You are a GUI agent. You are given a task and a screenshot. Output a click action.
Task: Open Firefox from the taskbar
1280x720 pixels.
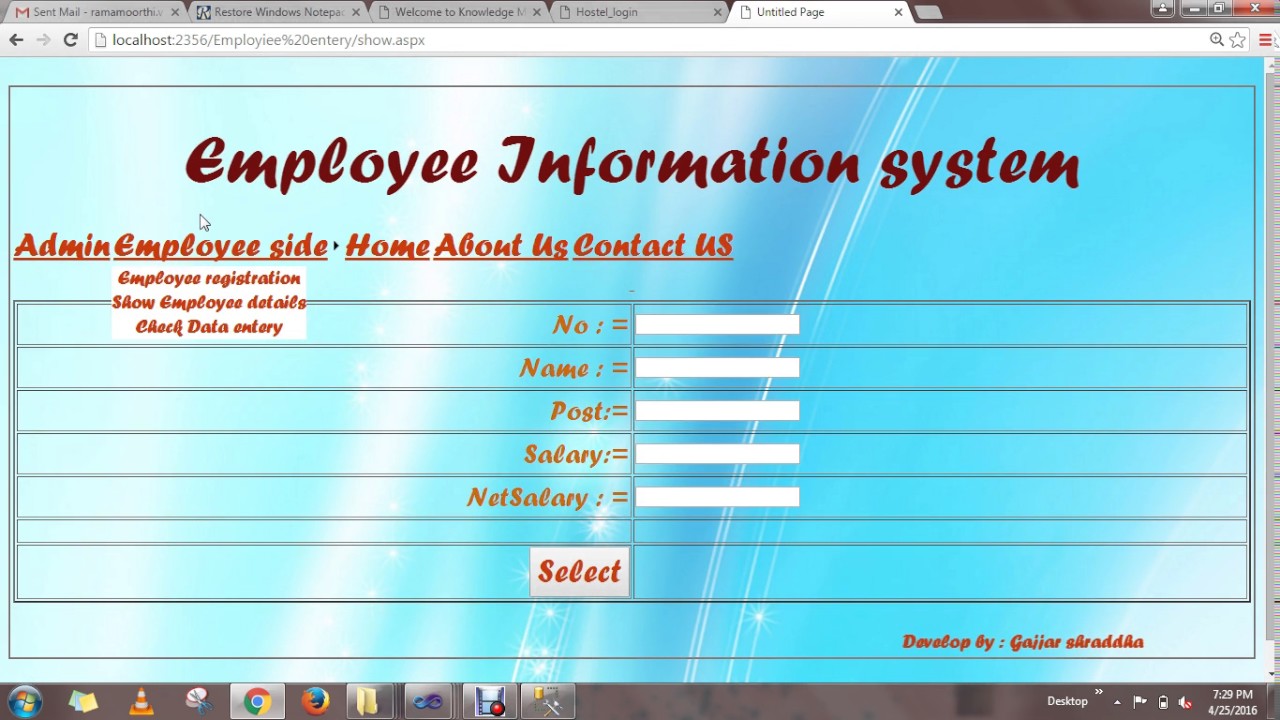tap(315, 702)
